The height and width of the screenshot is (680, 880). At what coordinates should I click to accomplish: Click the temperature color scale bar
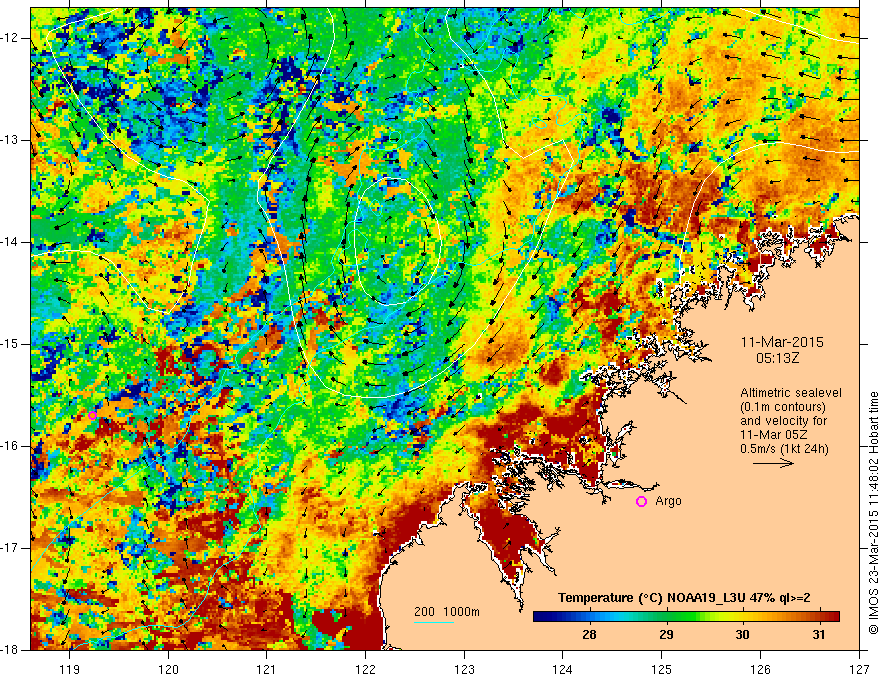click(x=686, y=617)
